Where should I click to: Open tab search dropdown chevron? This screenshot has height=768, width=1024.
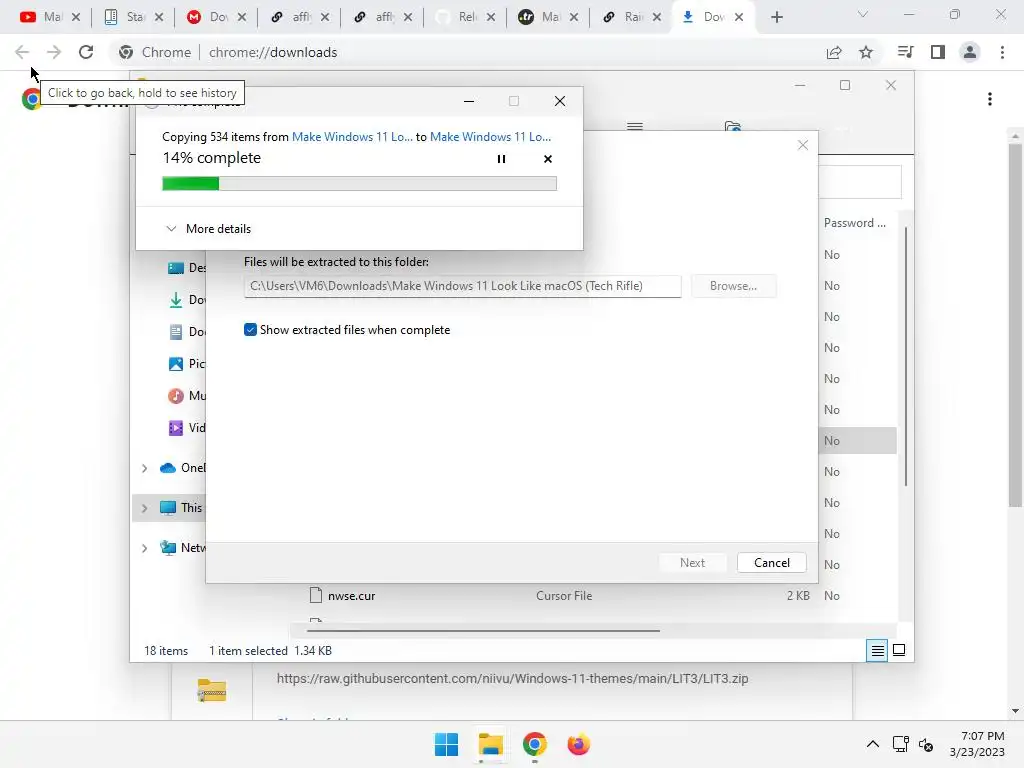(x=863, y=14)
